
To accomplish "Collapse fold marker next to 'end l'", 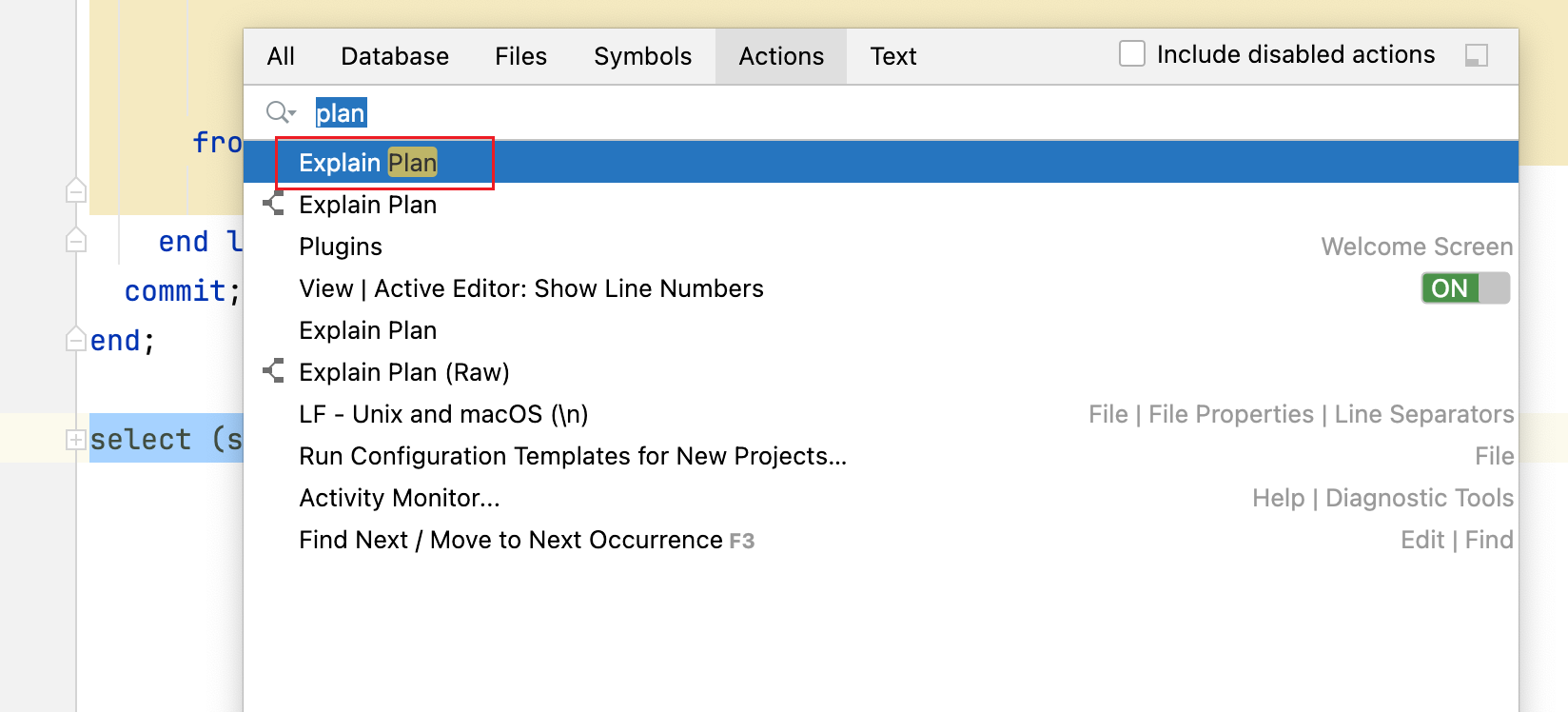I will pos(76,241).
